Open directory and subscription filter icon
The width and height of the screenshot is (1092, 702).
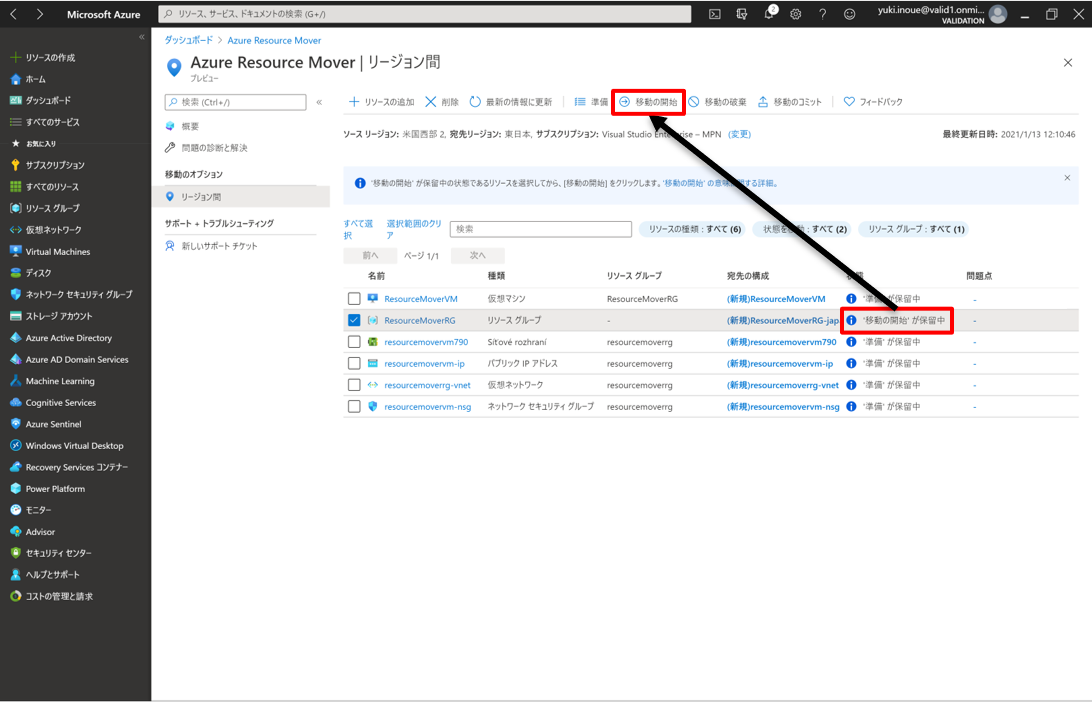click(742, 14)
